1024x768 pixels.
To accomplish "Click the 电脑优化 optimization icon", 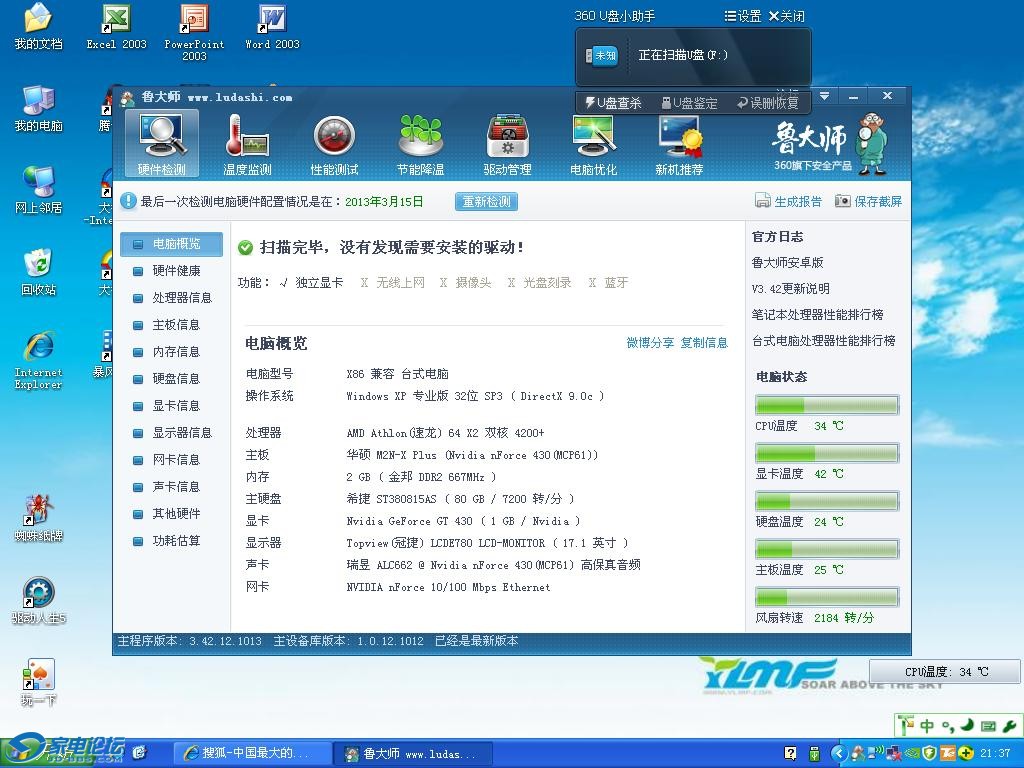I will [593, 144].
